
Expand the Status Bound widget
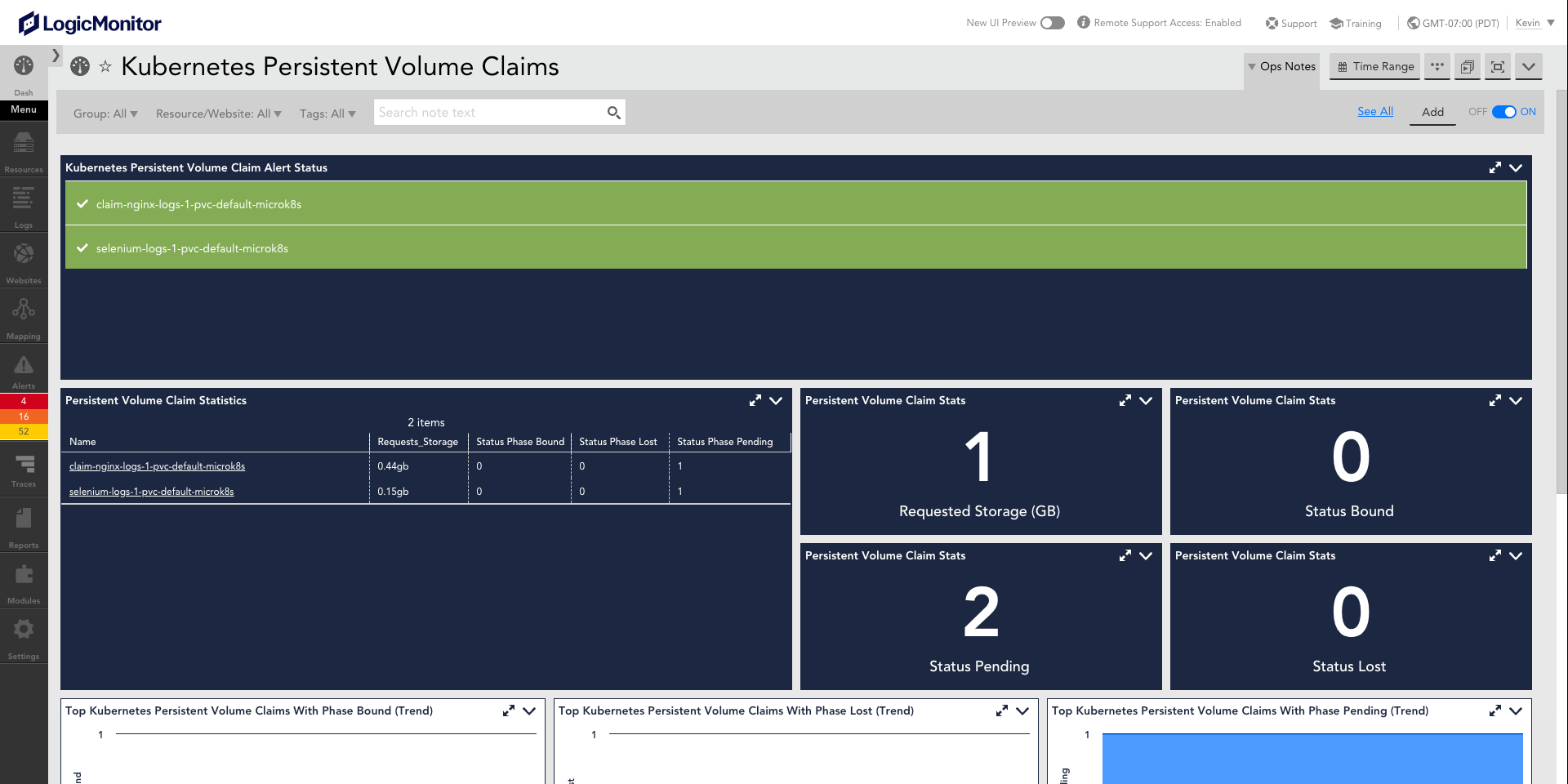[1495, 400]
